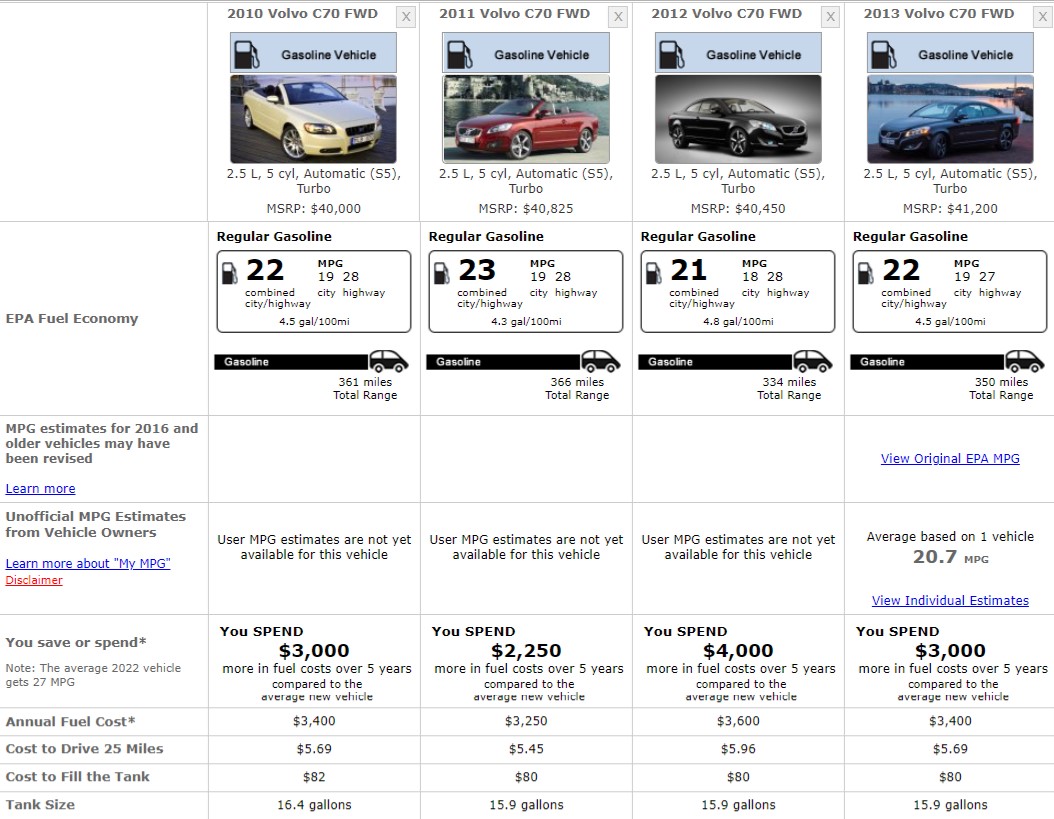The image size is (1054, 819).
Task: Click the Gasoline range bar for 350 miles
Action: [x=927, y=362]
